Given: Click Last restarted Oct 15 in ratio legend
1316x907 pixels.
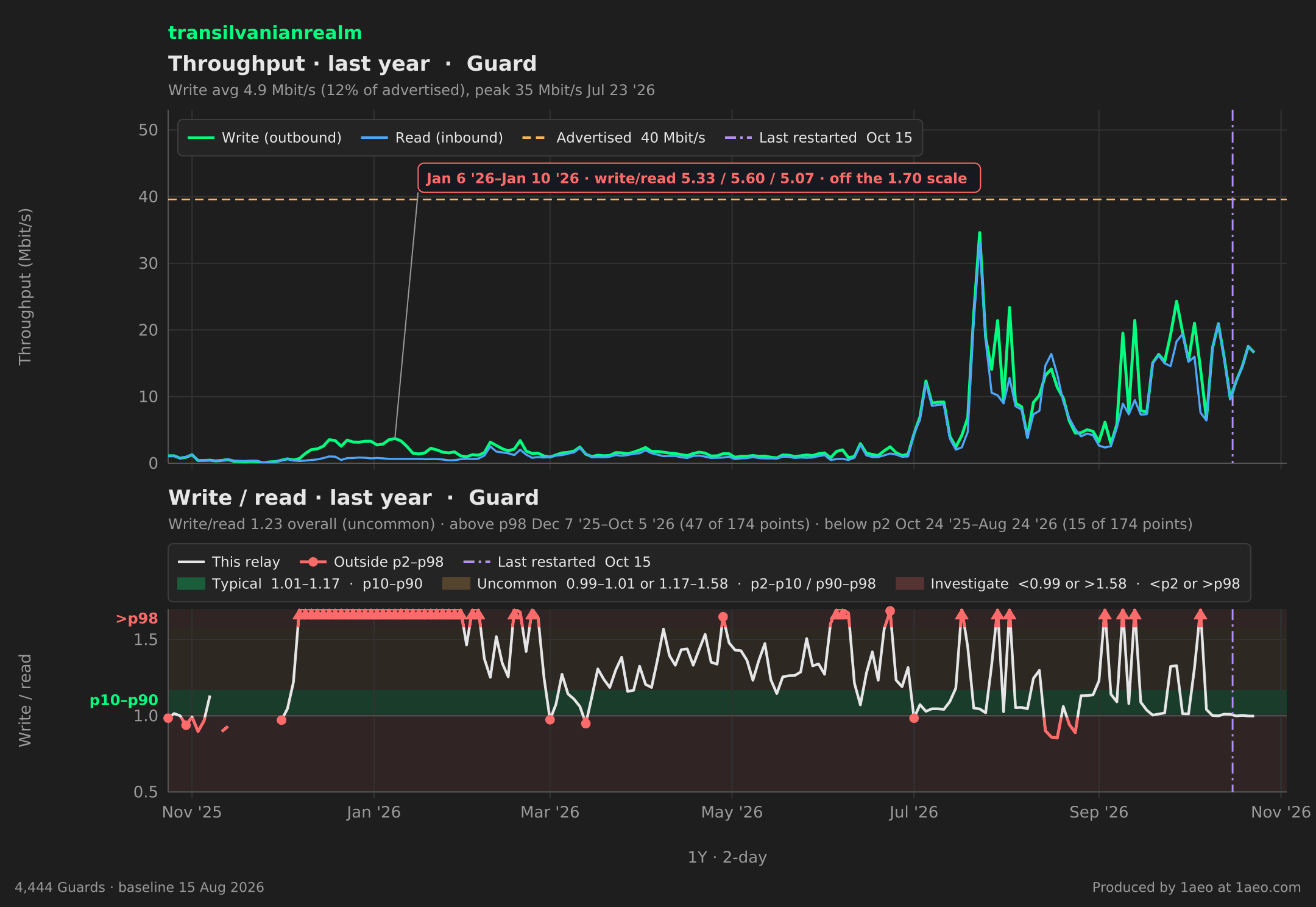Looking at the screenshot, I should (x=557, y=562).
